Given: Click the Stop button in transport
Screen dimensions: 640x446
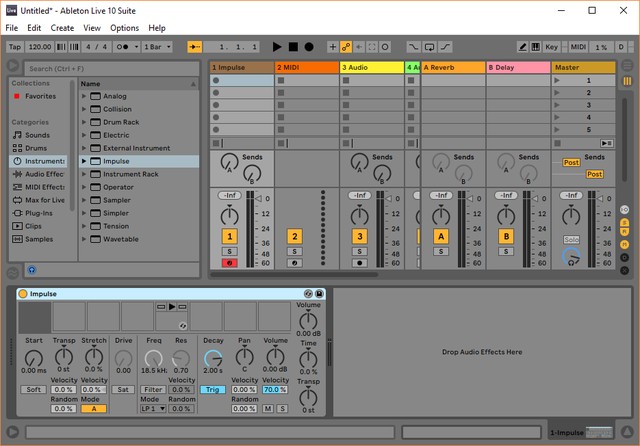Looking at the screenshot, I should tap(293, 47).
